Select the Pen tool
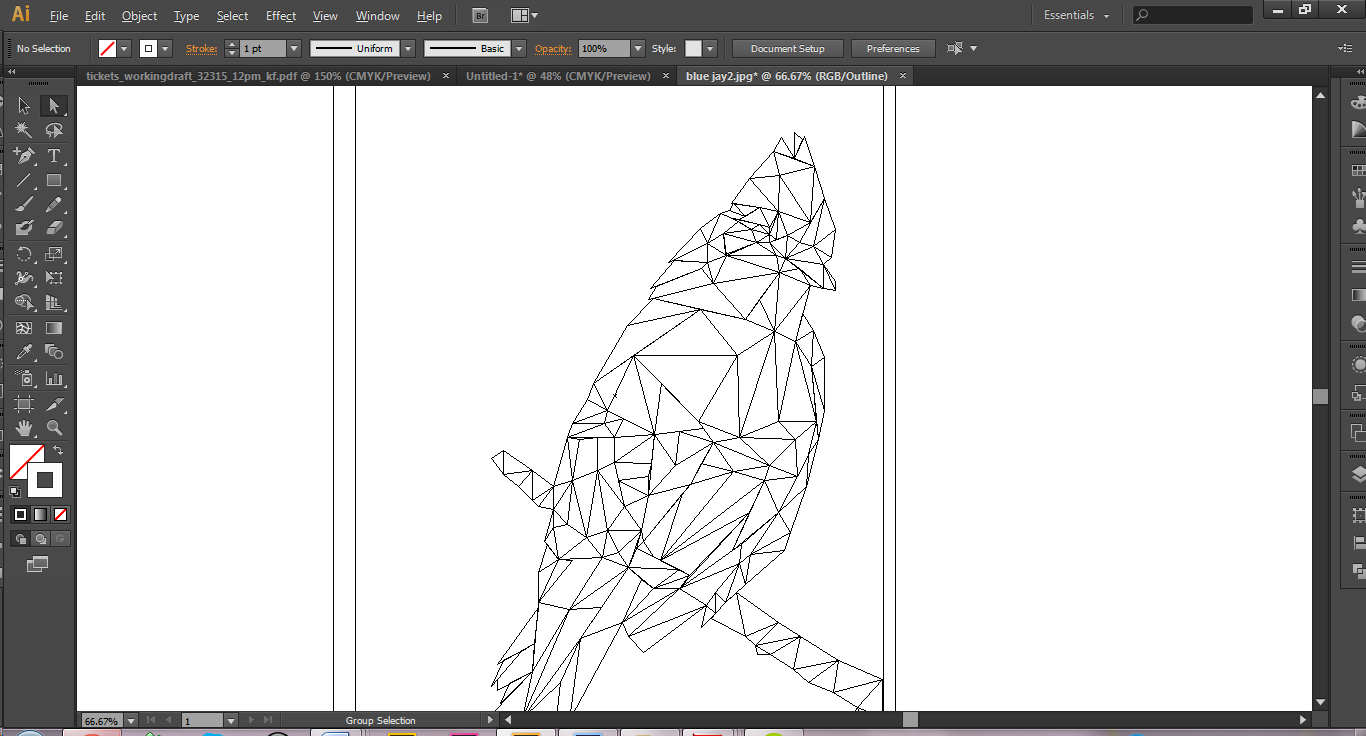This screenshot has height=736, width=1366. point(24,156)
